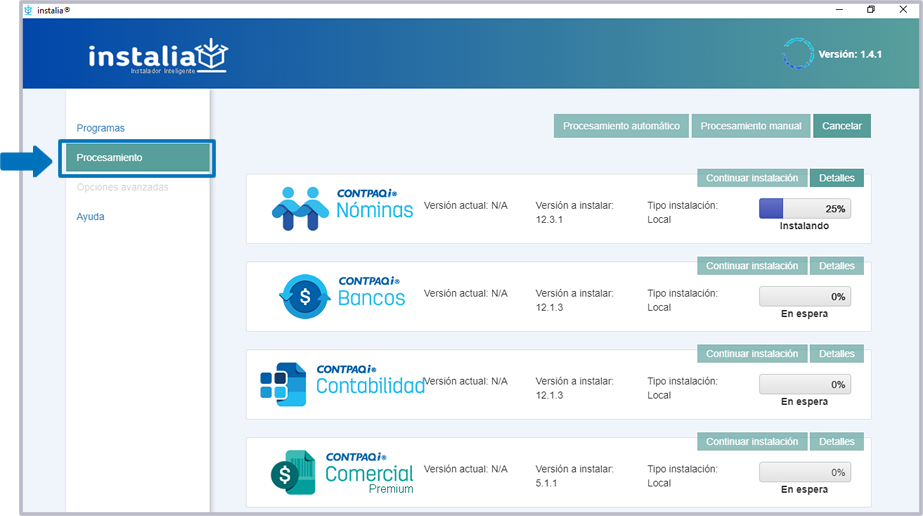This screenshot has width=923, height=516.
Task: Click the Comercial Premium 0% progress bar
Action: point(805,472)
